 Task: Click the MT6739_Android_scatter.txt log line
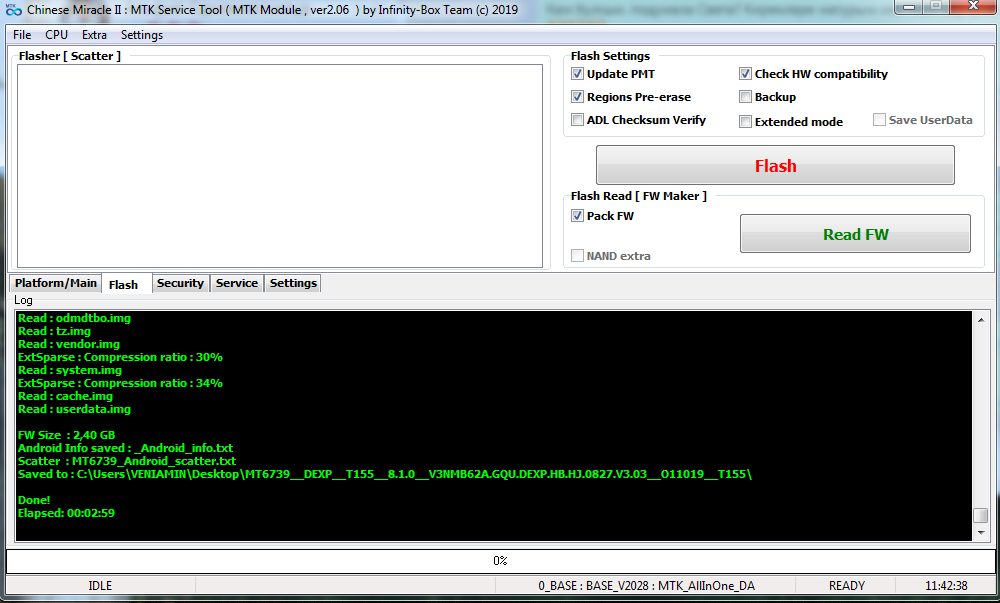127,461
